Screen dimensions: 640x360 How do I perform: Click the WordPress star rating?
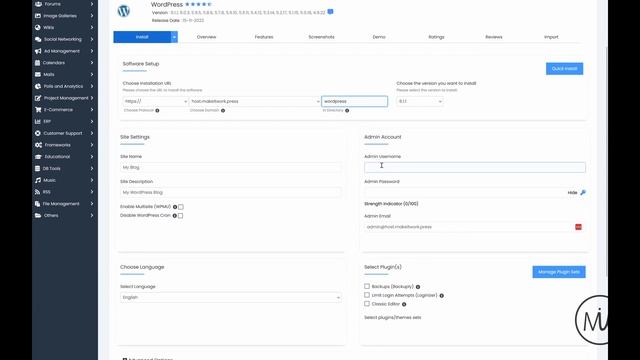(198, 4)
